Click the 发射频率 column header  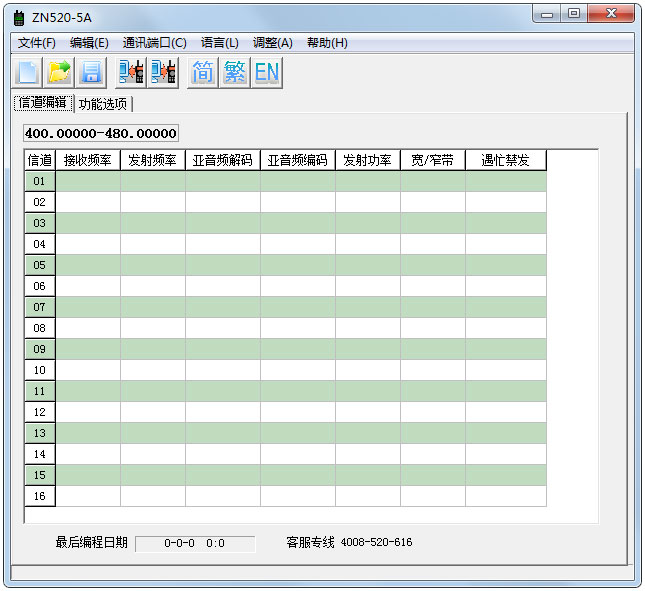[153, 160]
